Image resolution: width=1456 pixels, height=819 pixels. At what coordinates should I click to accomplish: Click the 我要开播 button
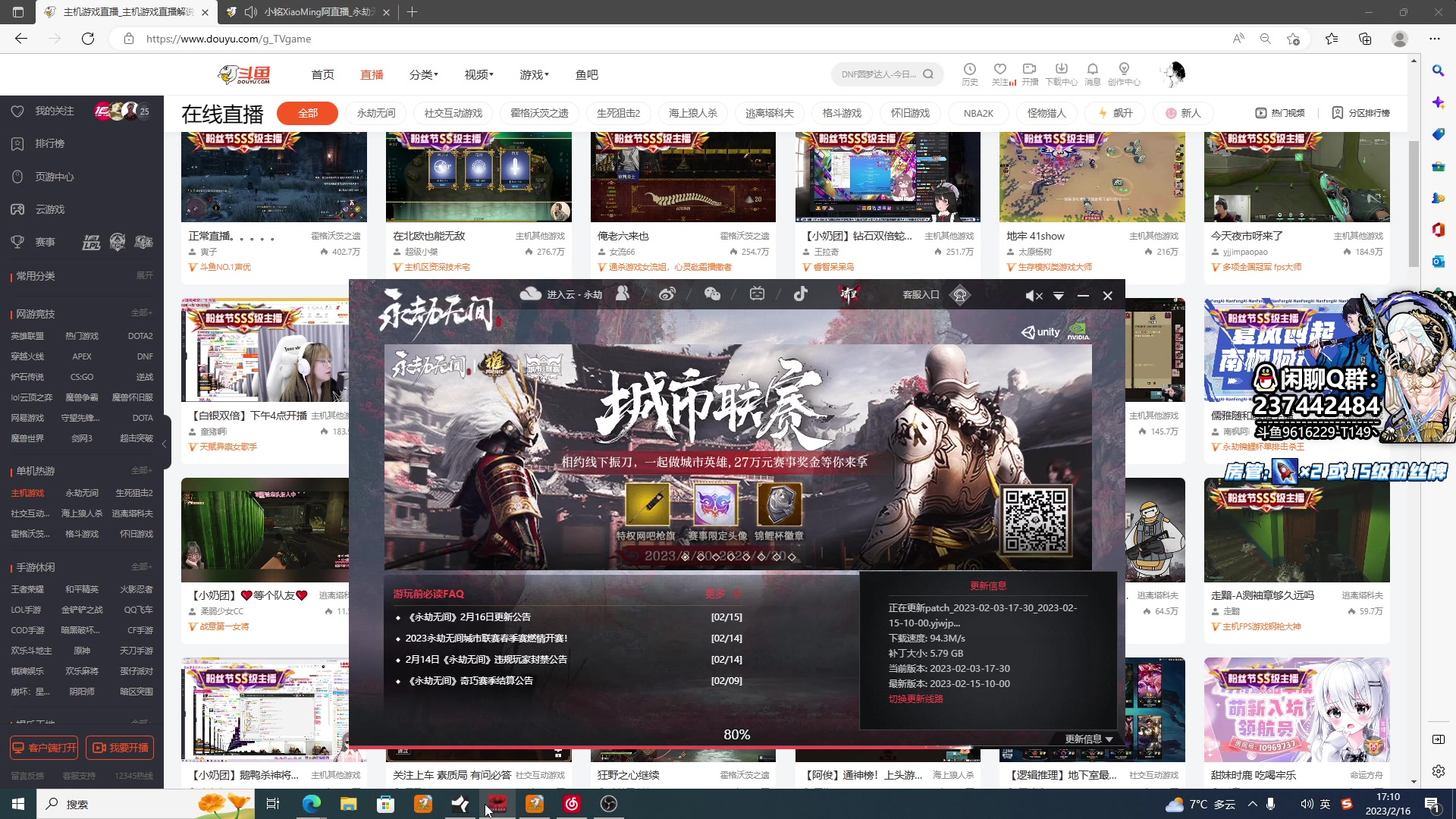tap(120, 748)
